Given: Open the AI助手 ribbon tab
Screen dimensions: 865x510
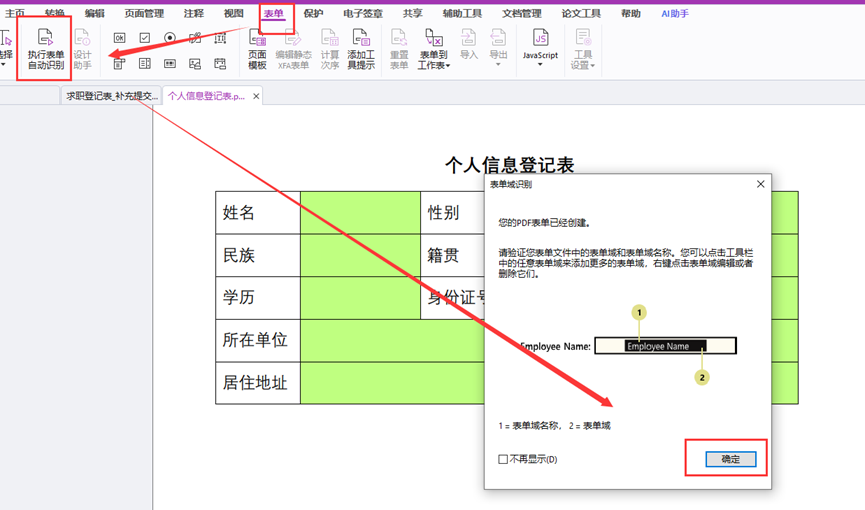Looking at the screenshot, I should 675,14.
